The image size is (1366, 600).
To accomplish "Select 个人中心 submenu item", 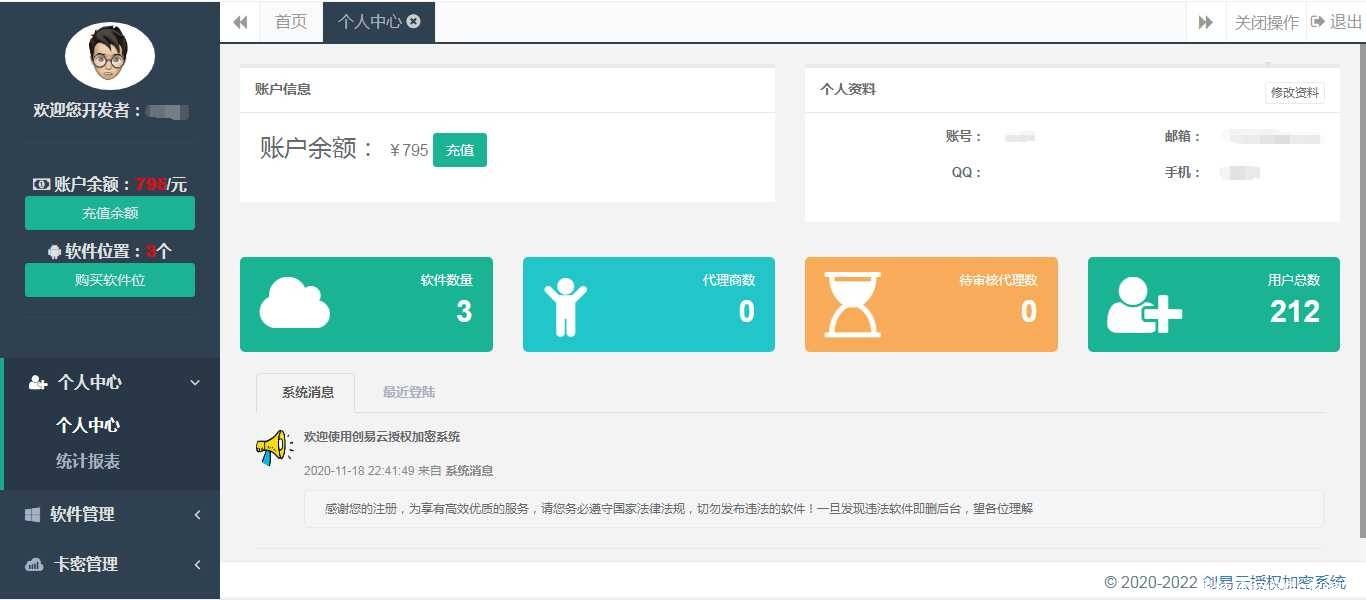I will 88,425.
